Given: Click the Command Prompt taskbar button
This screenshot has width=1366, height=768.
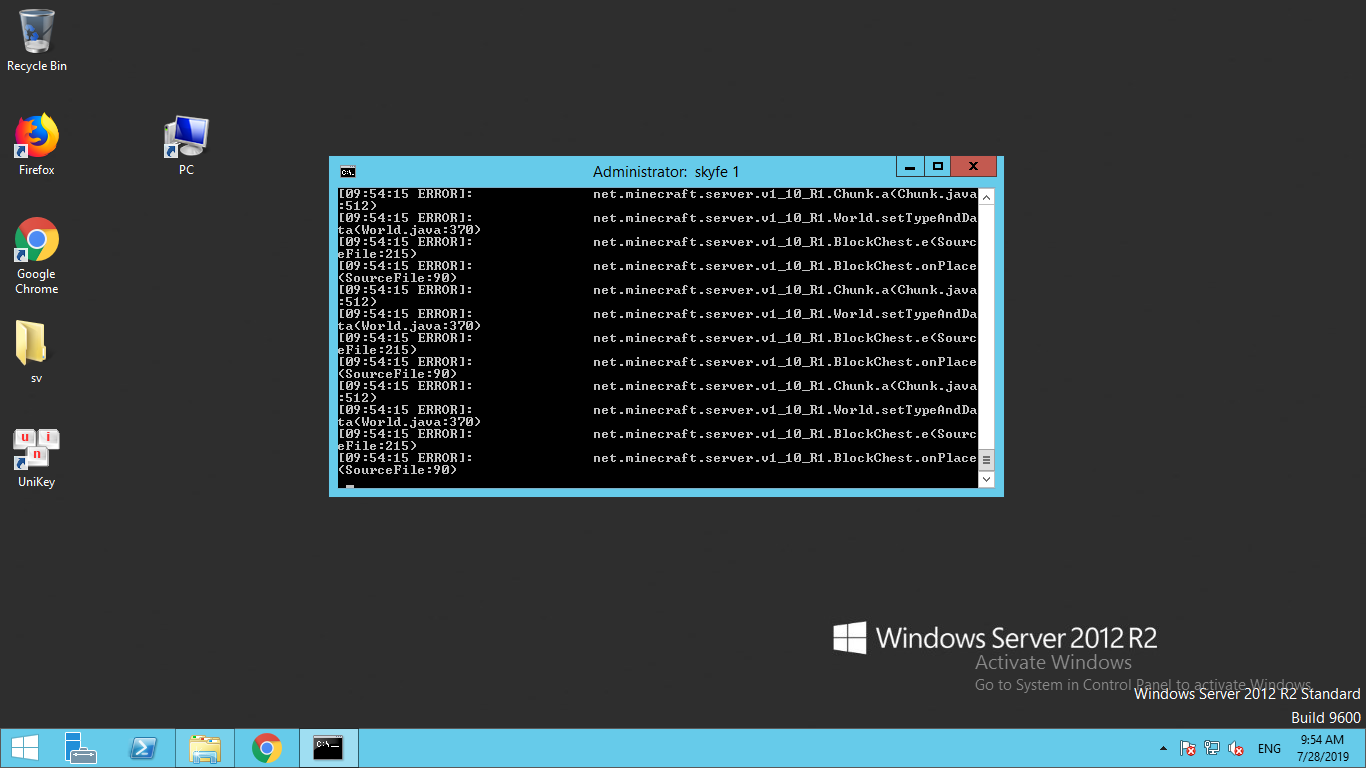Looking at the screenshot, I should click(329, 748).
